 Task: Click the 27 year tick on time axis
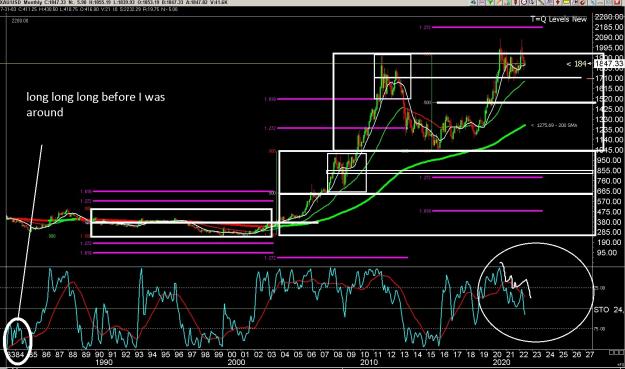(x=590, y=354)
